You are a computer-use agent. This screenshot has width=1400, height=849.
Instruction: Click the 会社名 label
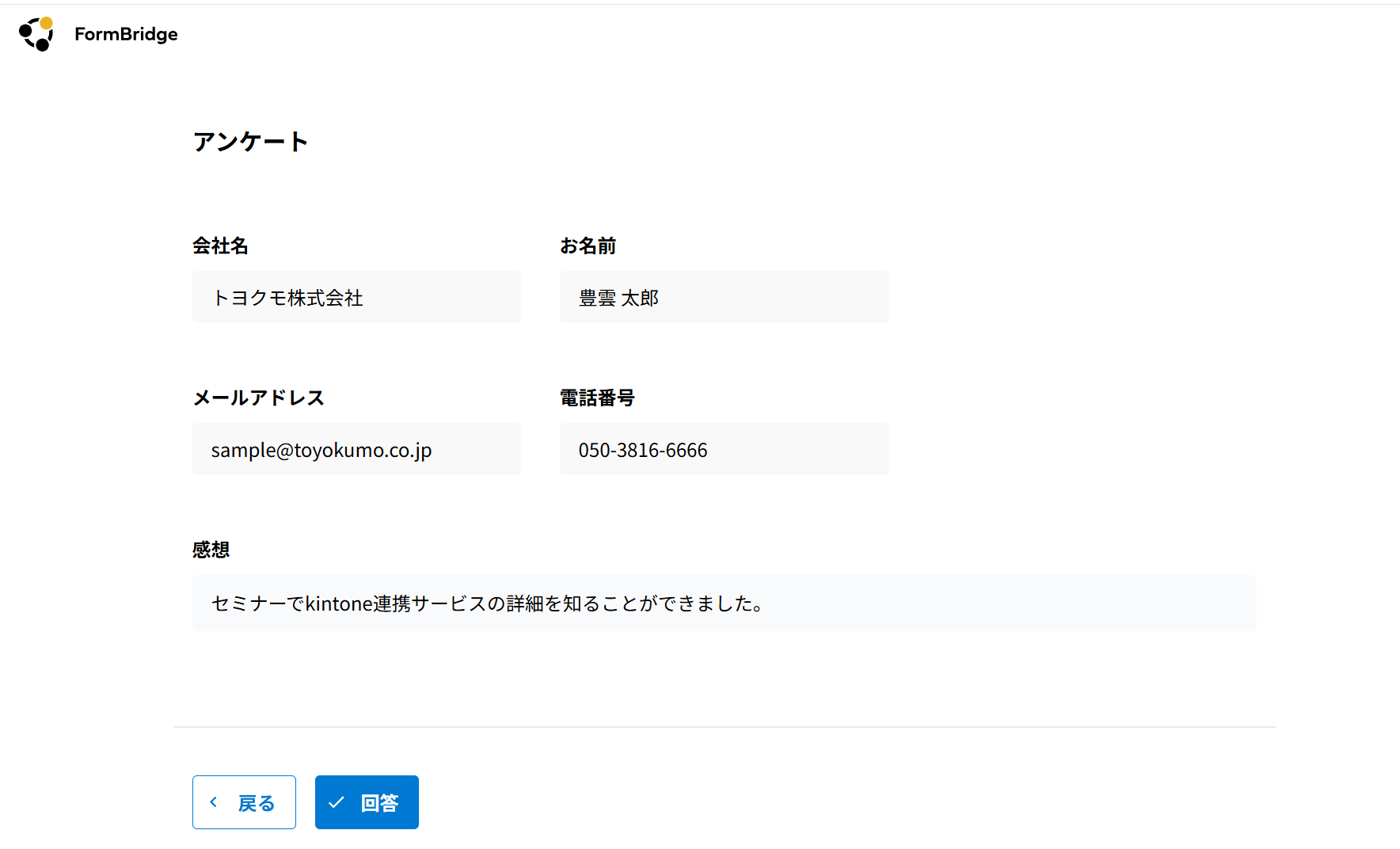coord(220,246)
